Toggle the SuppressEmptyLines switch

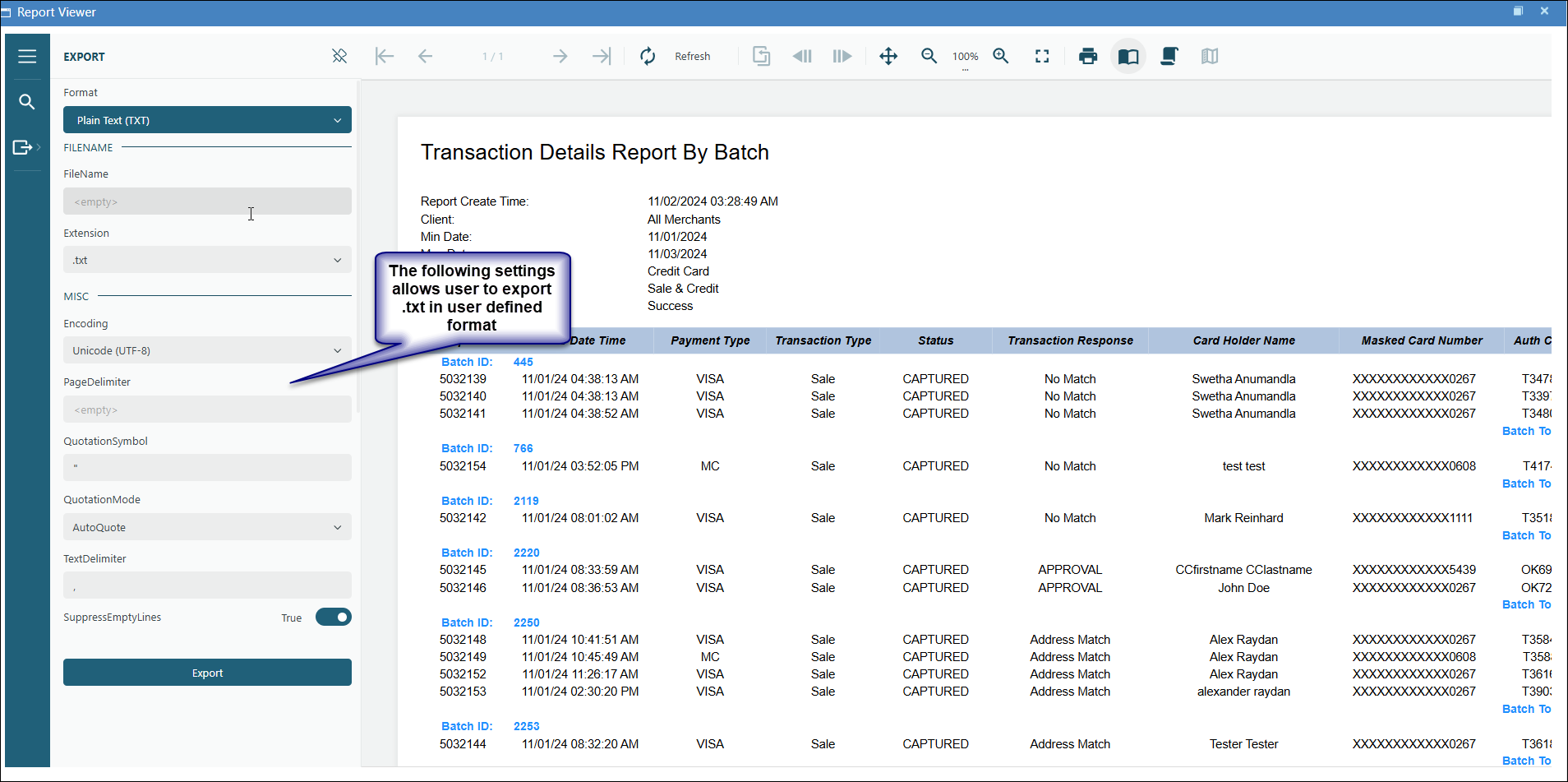point(334,618)
